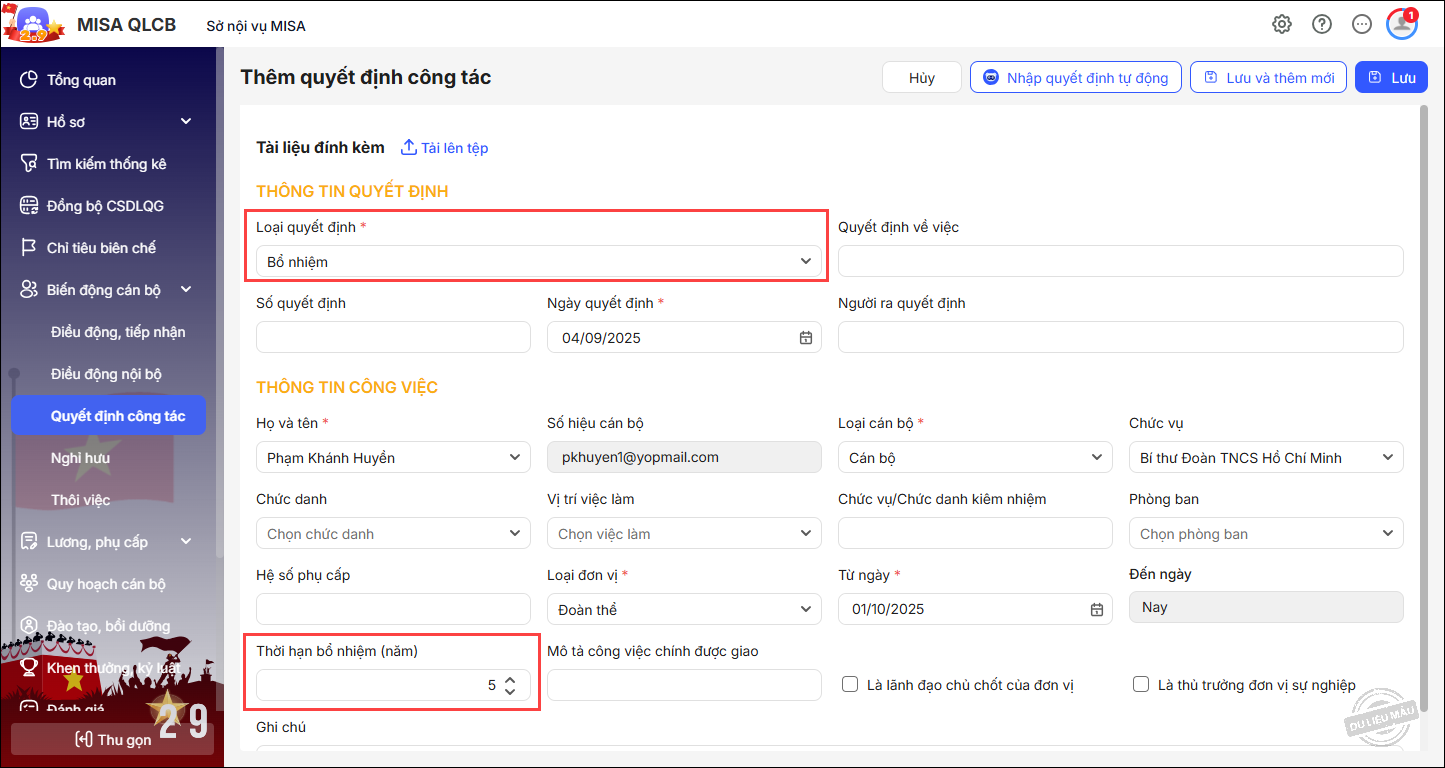Open the Chọn phòng ban dropdown

tap(1266, 534)
